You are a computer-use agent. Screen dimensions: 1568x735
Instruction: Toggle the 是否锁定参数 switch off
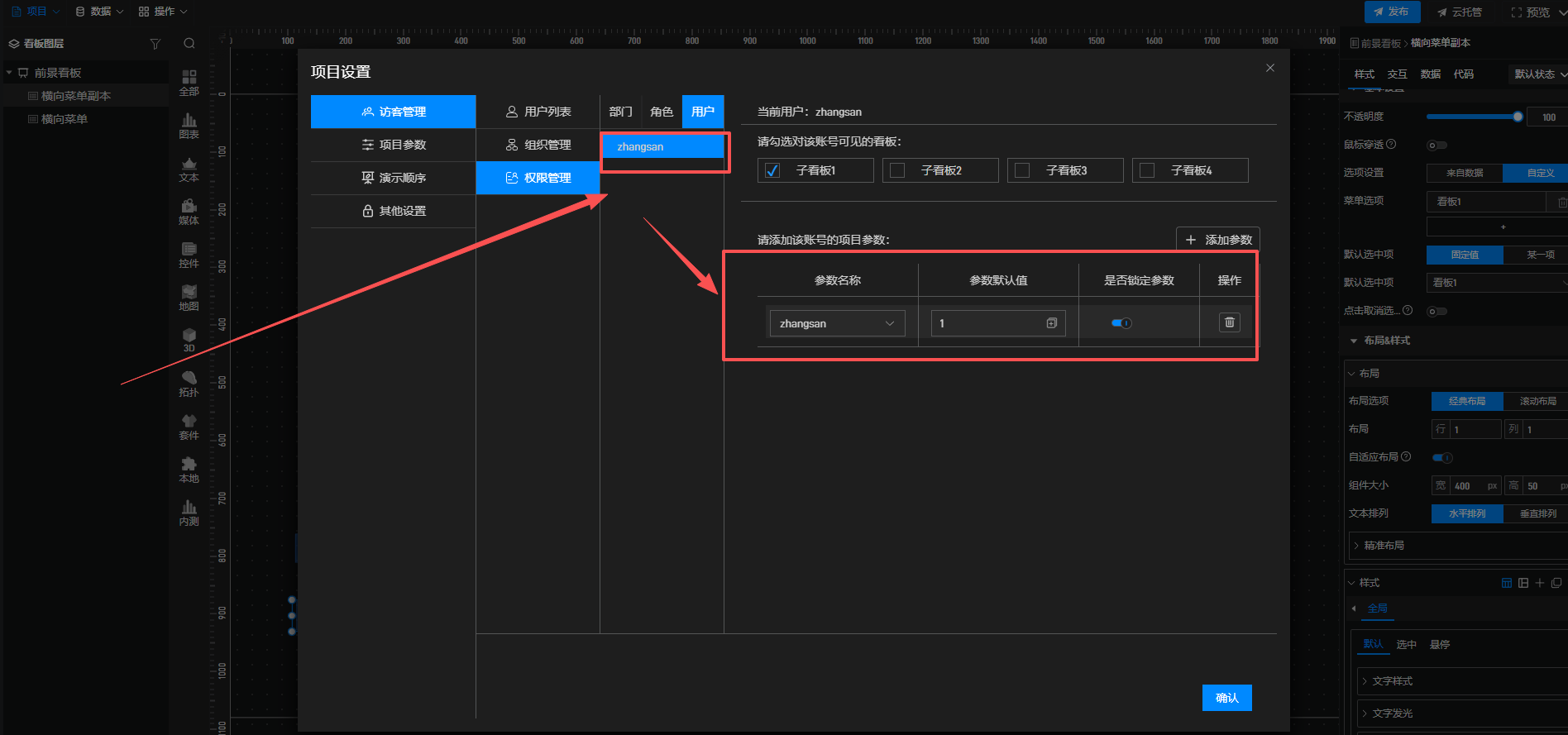coord(1121,323)
